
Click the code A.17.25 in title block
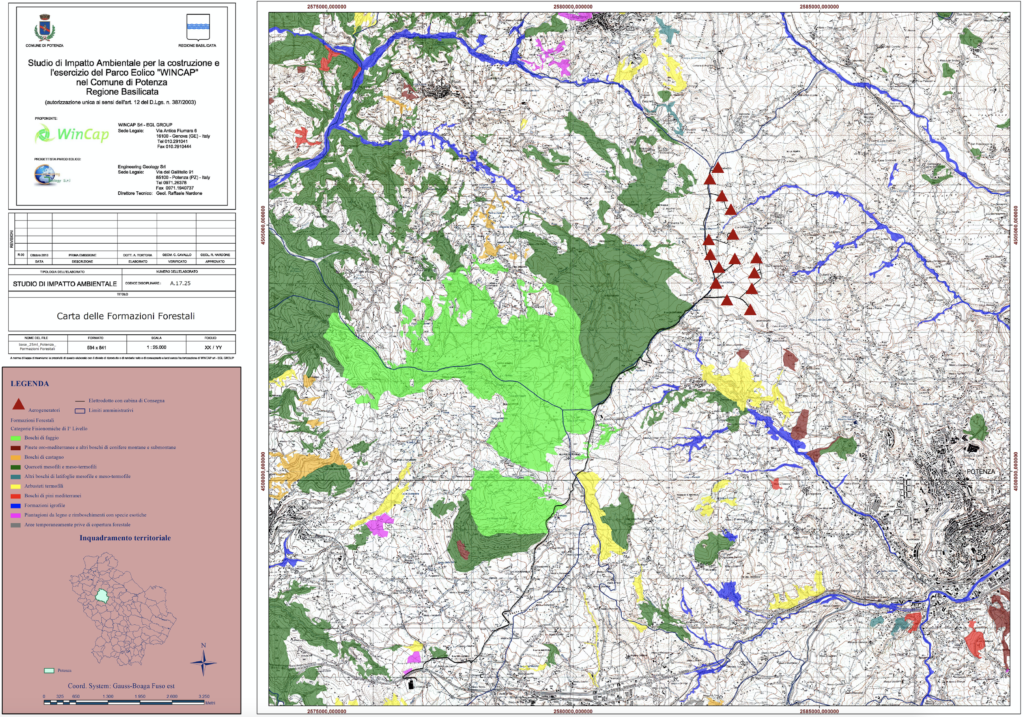coord(182,284)
